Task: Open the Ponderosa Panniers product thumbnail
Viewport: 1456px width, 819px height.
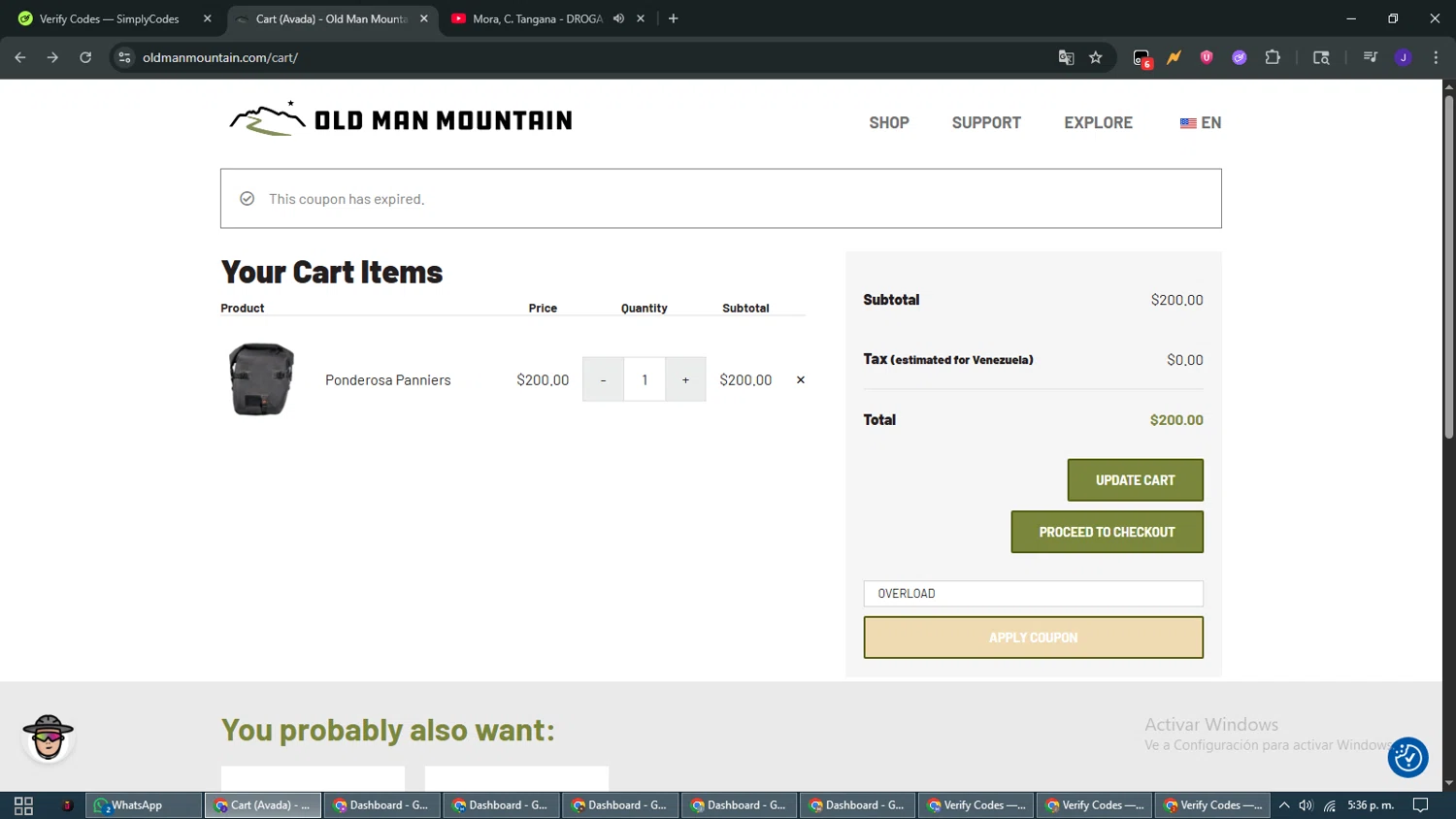Action: tap(261, 379)
